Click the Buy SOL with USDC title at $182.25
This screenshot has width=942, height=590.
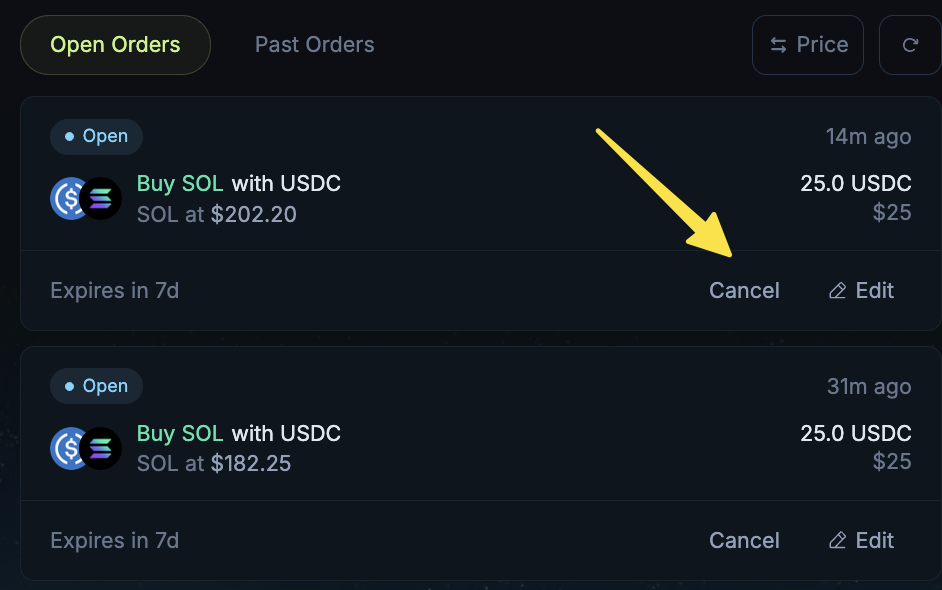(239, 434)
